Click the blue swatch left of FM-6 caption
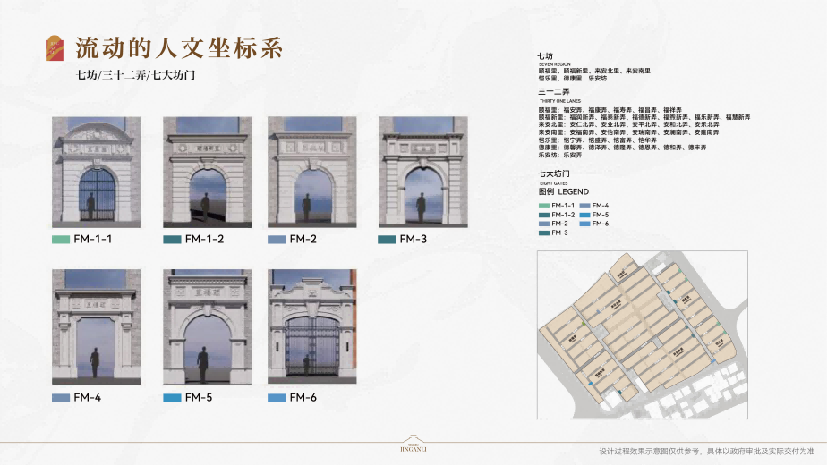The height and width of the screenshot is (465, 827). click(277, 398)
